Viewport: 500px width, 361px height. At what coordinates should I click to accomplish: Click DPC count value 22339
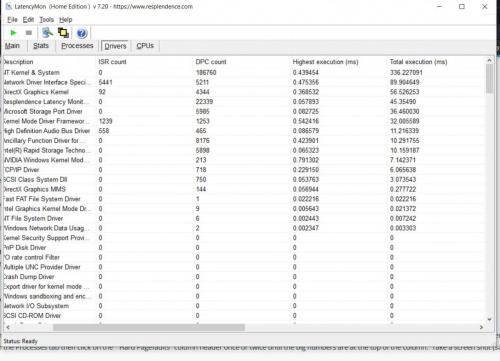click(204, 102)
